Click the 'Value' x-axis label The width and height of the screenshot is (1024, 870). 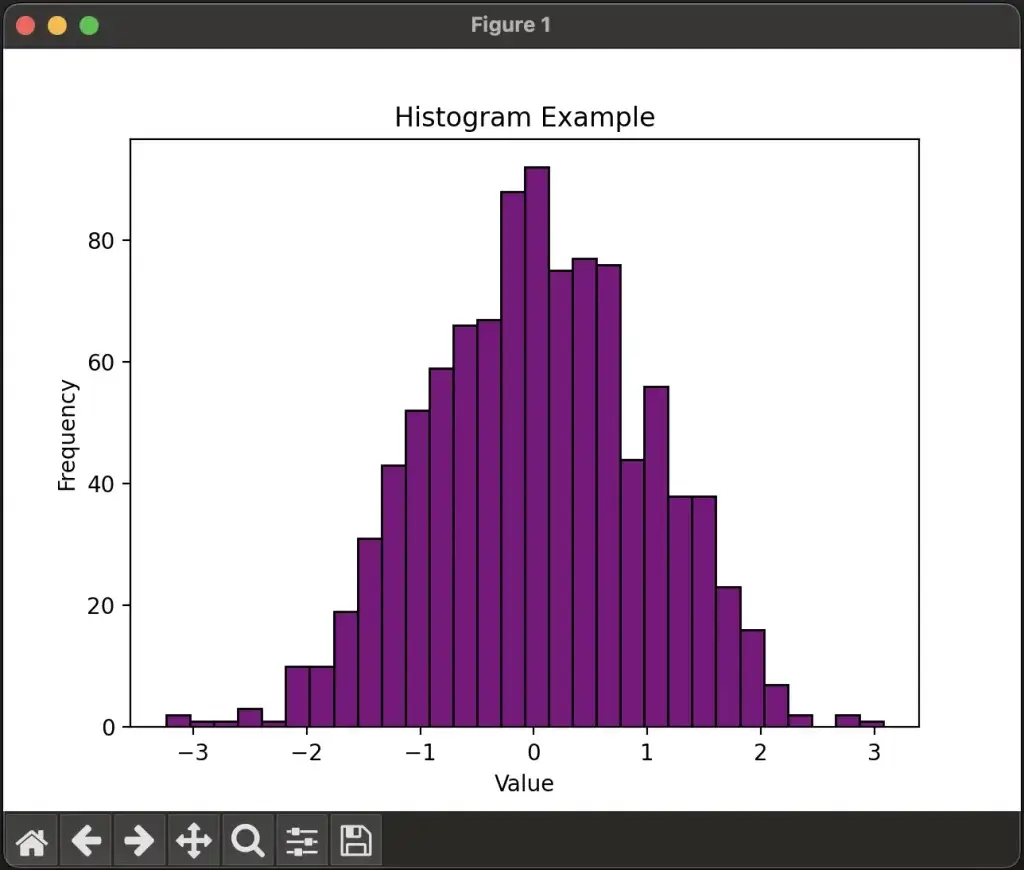tap(524, 783)
